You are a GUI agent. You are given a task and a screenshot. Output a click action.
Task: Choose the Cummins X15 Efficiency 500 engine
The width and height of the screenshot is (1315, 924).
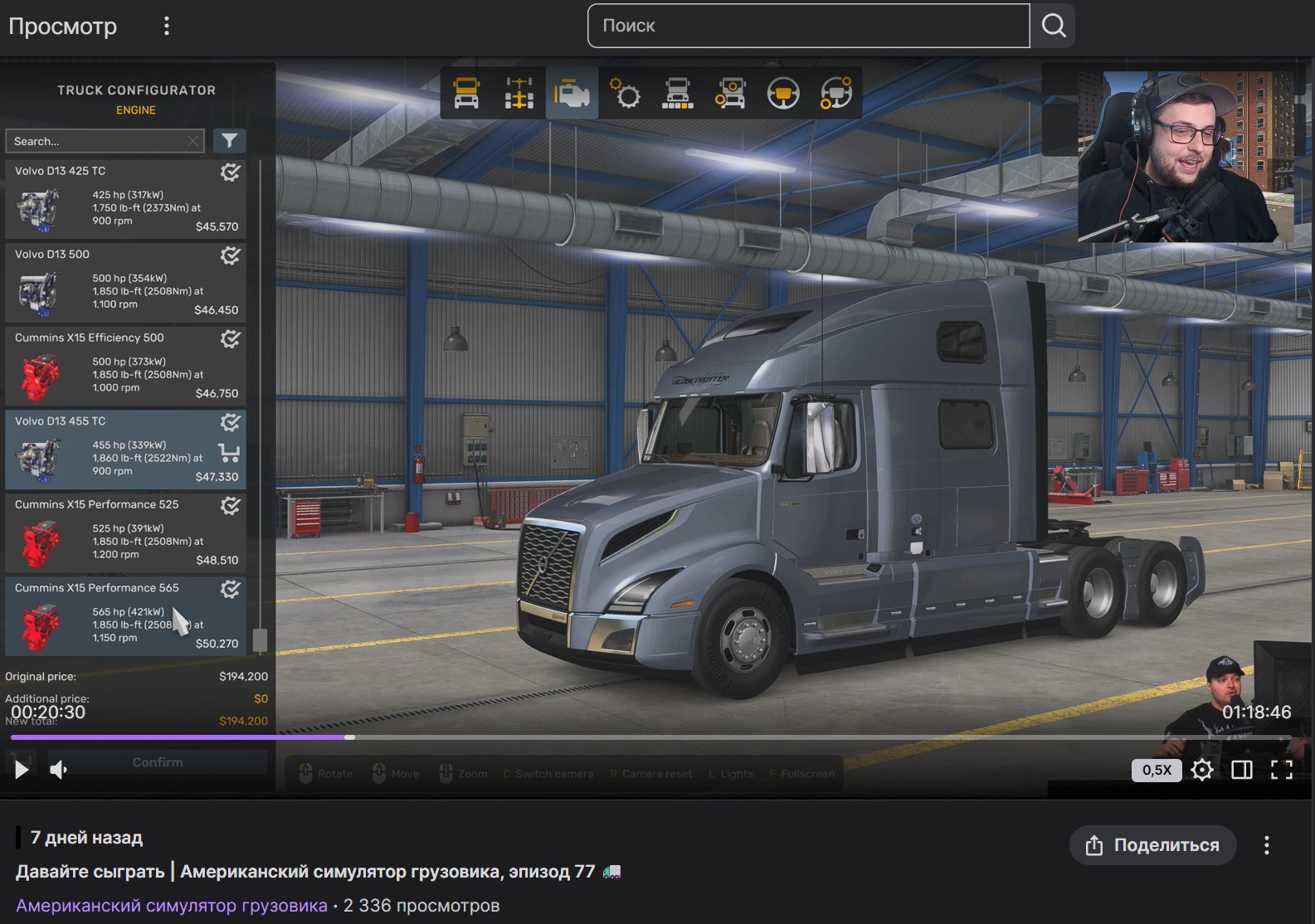click(x=125, y=366)
